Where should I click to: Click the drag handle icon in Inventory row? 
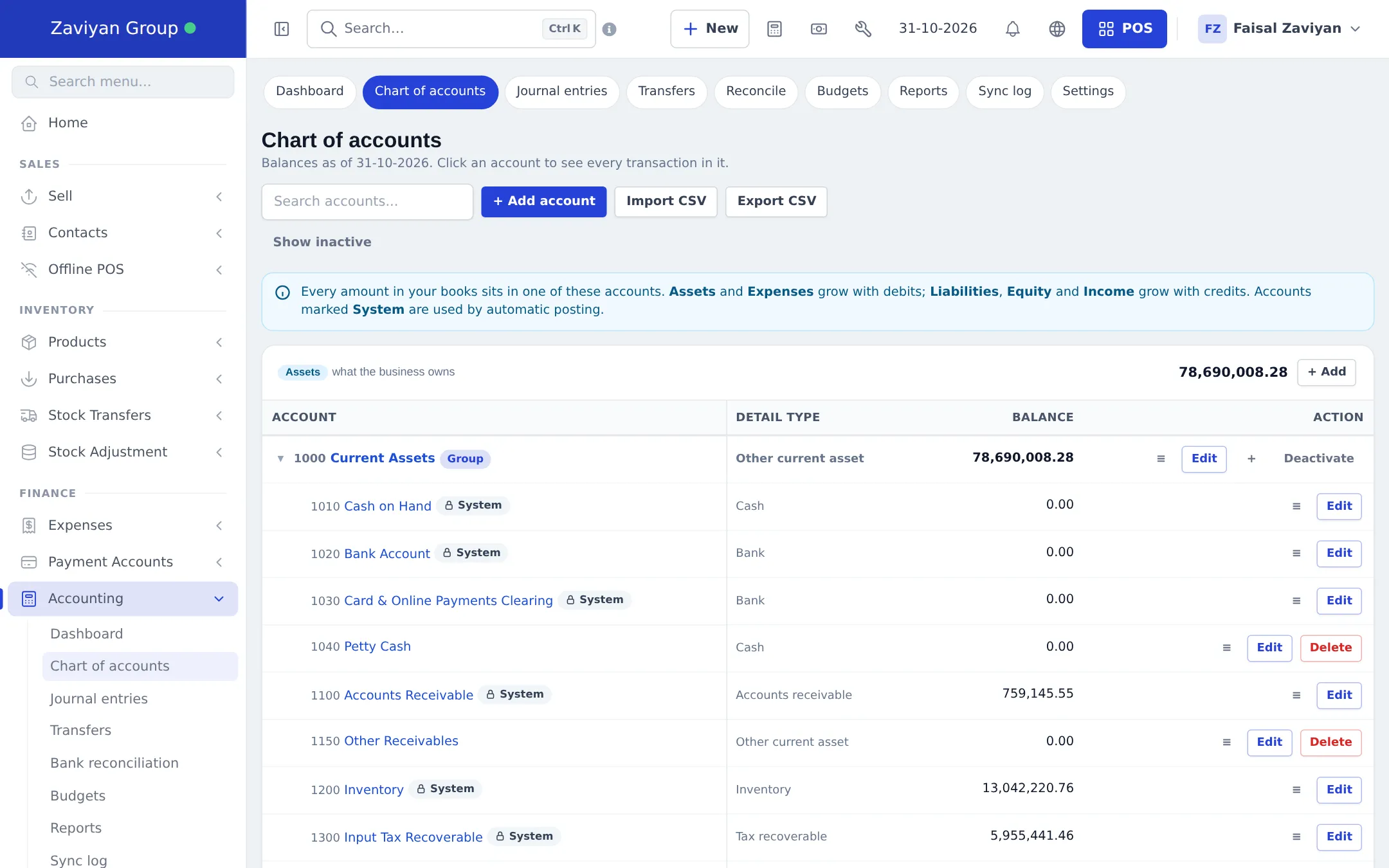tap(1296, 790)
